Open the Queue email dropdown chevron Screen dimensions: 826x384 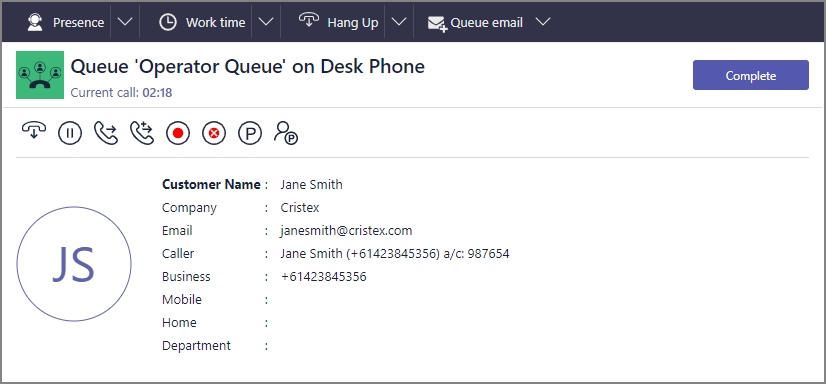click(543, 22)
